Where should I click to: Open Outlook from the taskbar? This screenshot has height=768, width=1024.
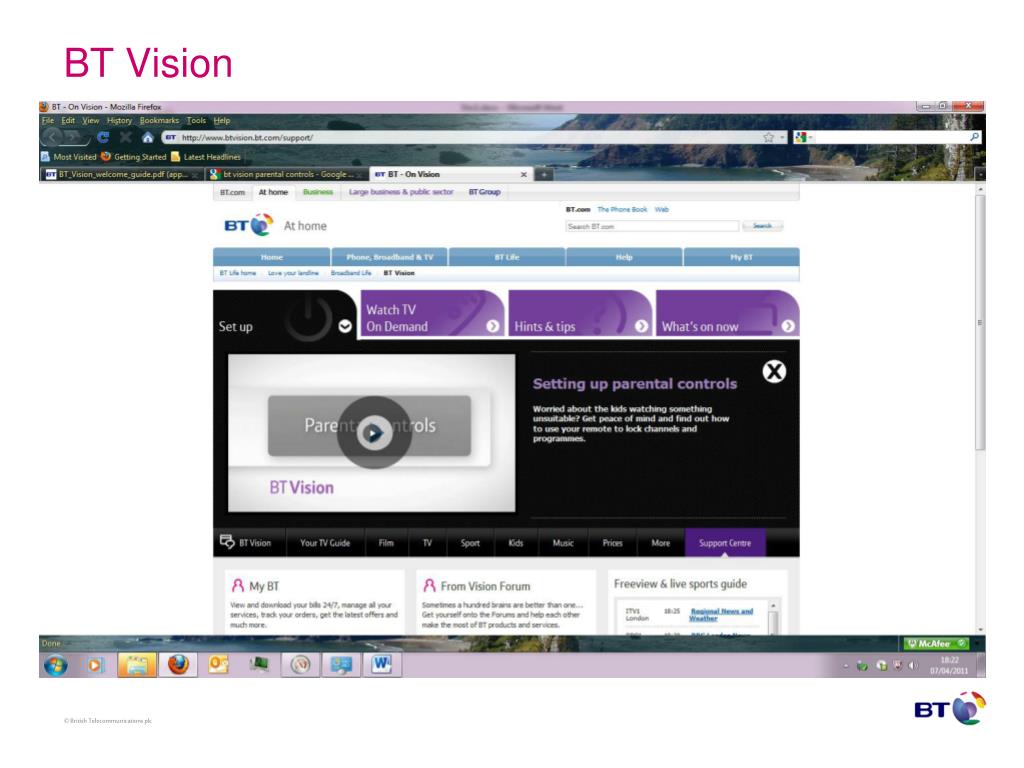pyautogui.click(x=218, y=665)
